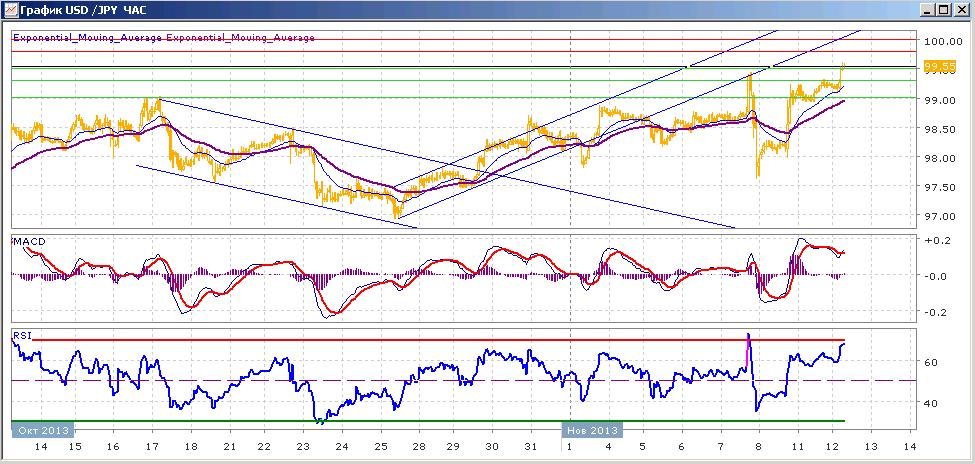Screen dimensions: 975x464
Task: Click date label 11 on time axis
Action: (796, 447)
